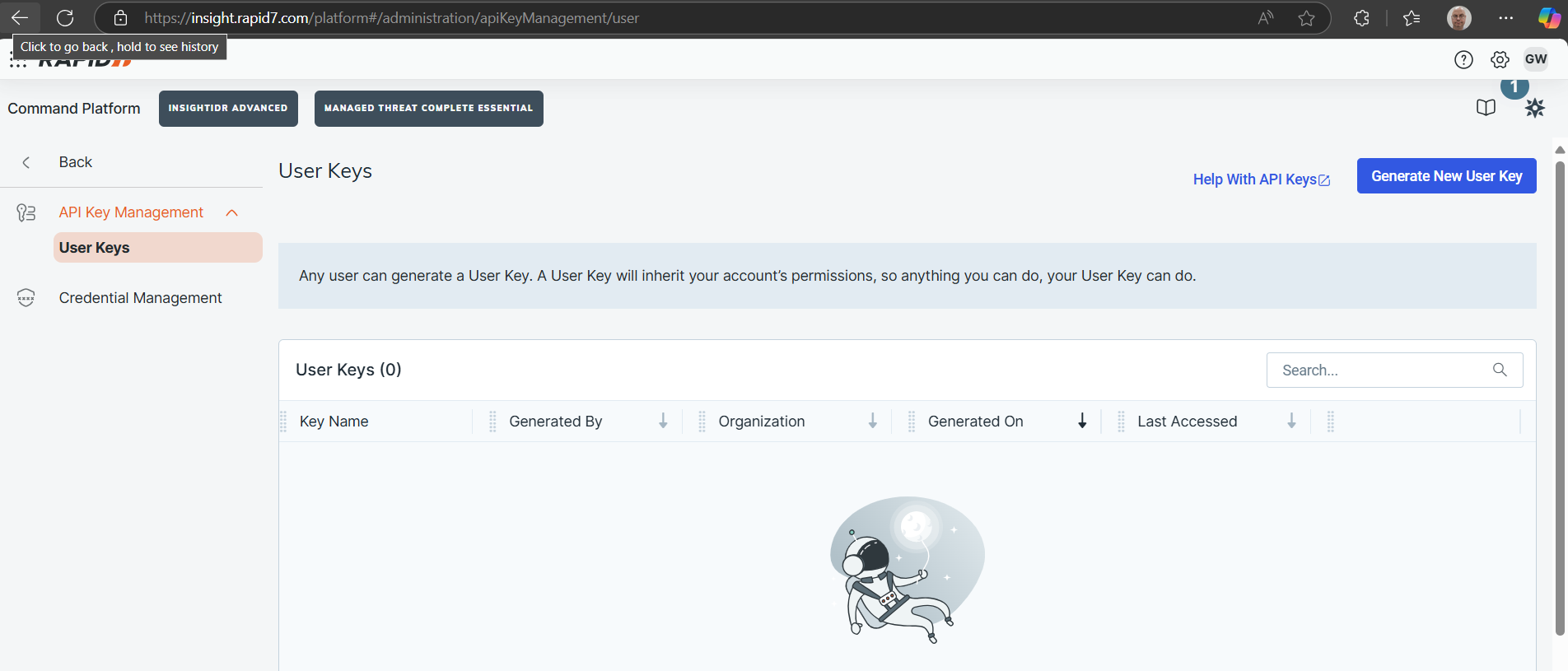The image size is (1568, 671).
Task: Click Command Platform title
Action: (x=74, y=109)
